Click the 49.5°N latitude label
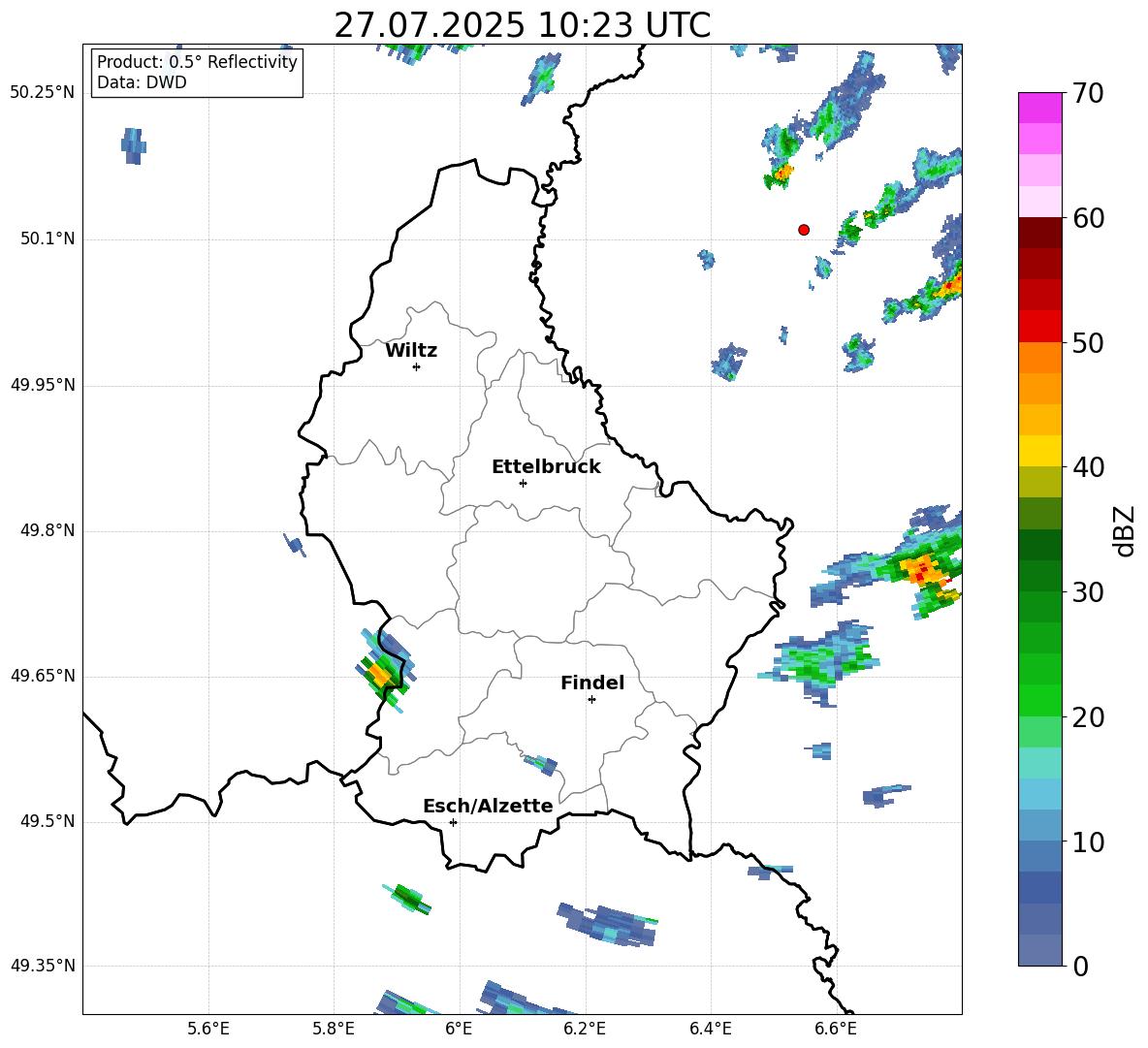 (x=48, y=821)
